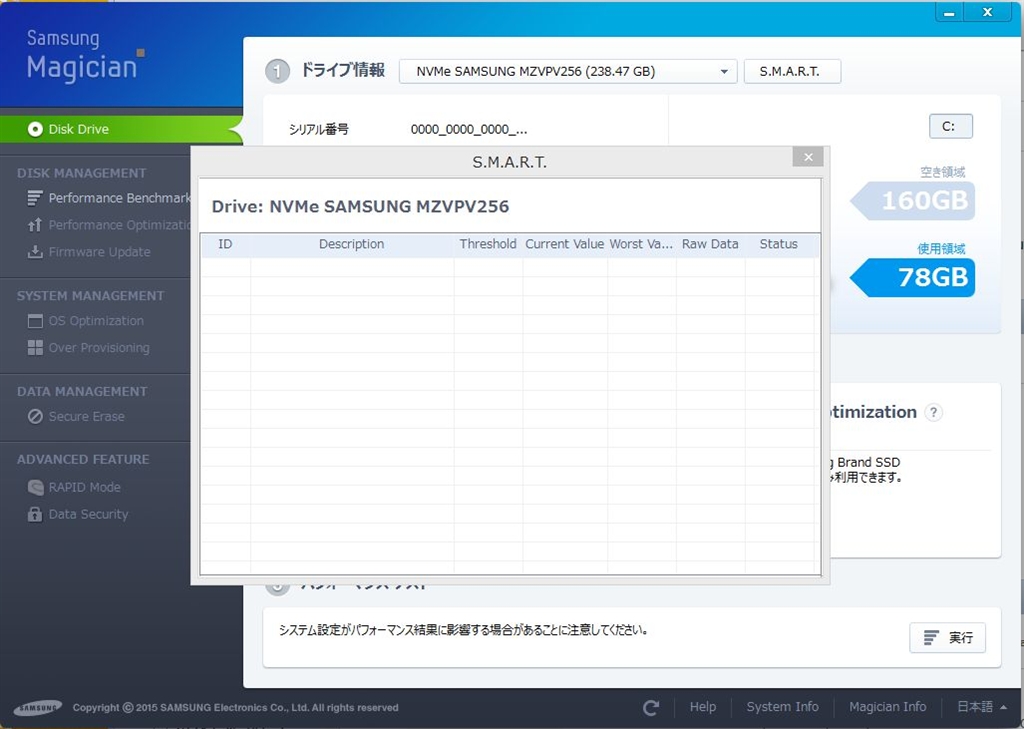Click the S.M.A.R.T. button

click(x=792, y=72)
